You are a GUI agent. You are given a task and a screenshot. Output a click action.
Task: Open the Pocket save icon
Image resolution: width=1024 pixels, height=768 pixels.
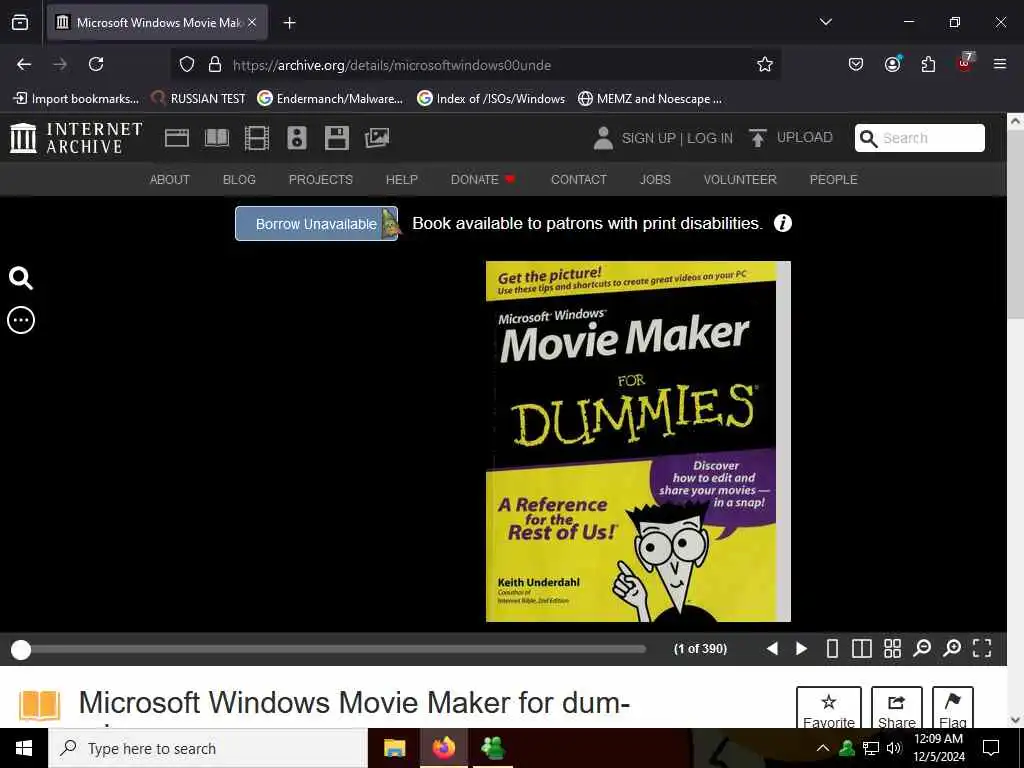pos(856,64)
